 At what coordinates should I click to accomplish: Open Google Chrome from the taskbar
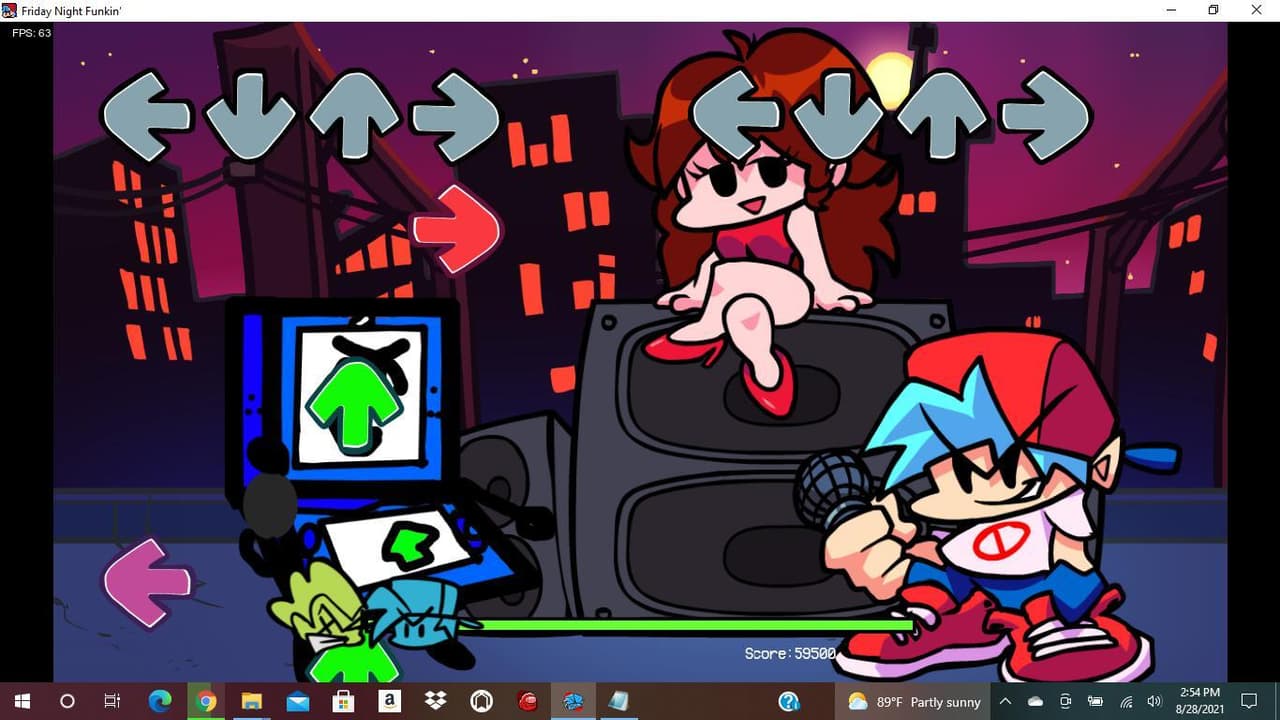[x=206, y=701]
